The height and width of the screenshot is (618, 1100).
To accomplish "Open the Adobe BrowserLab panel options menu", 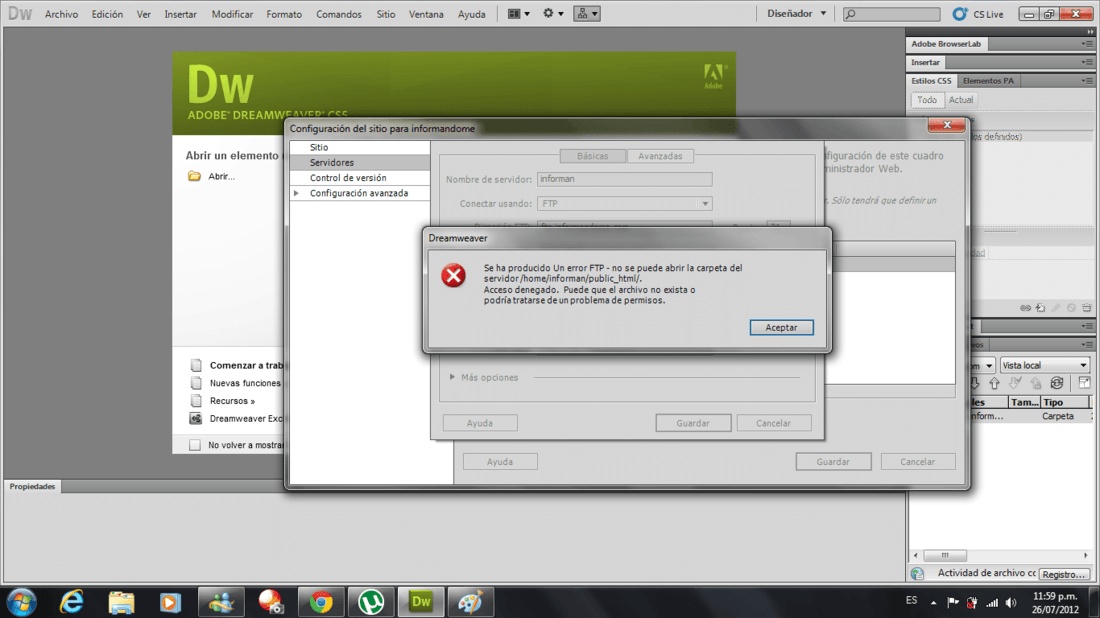I will (x=1087, y=43).
